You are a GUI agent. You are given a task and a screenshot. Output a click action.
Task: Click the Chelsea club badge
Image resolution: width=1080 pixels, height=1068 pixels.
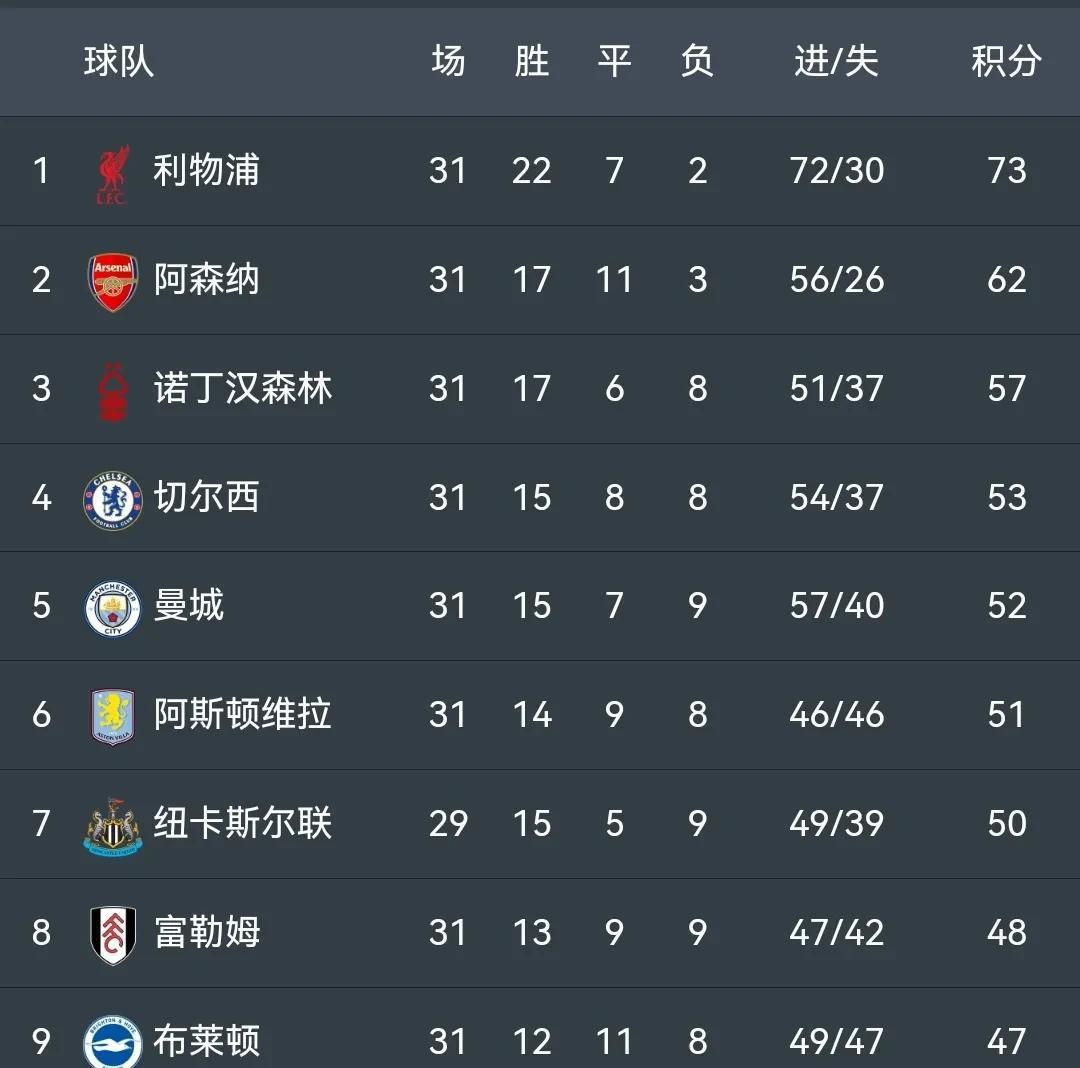[112, 499]
